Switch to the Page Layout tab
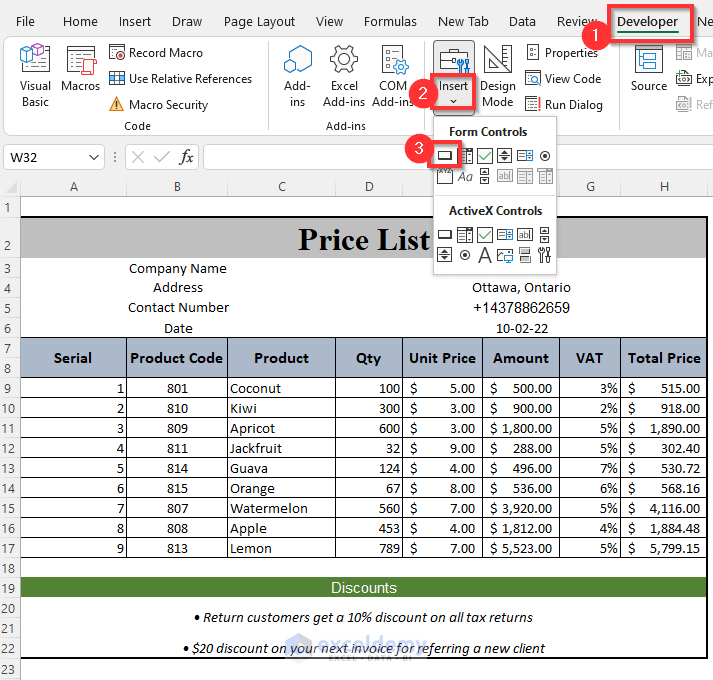713x680 pixels. 259,21
